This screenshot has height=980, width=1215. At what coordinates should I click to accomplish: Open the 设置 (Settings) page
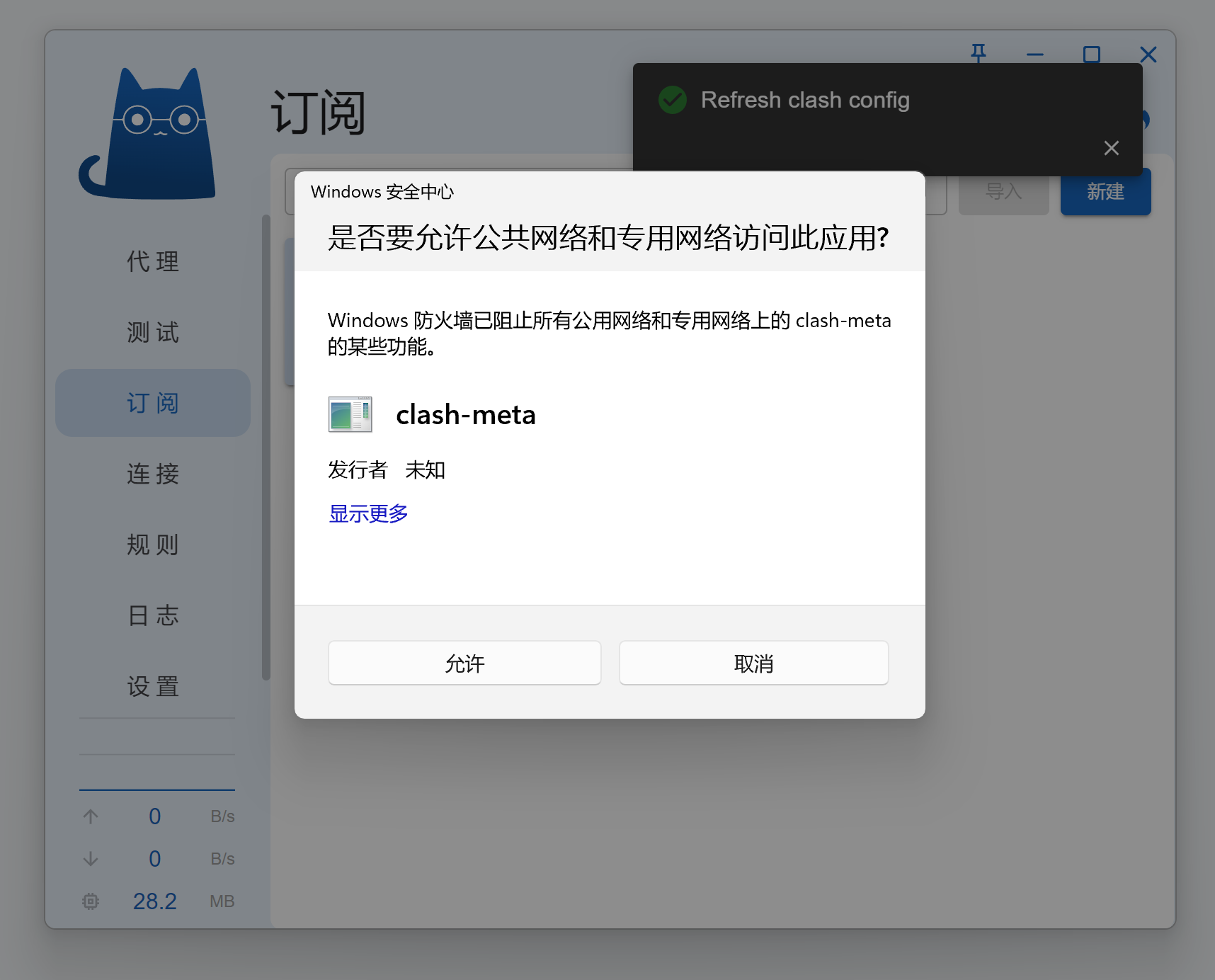click(153, 686)
